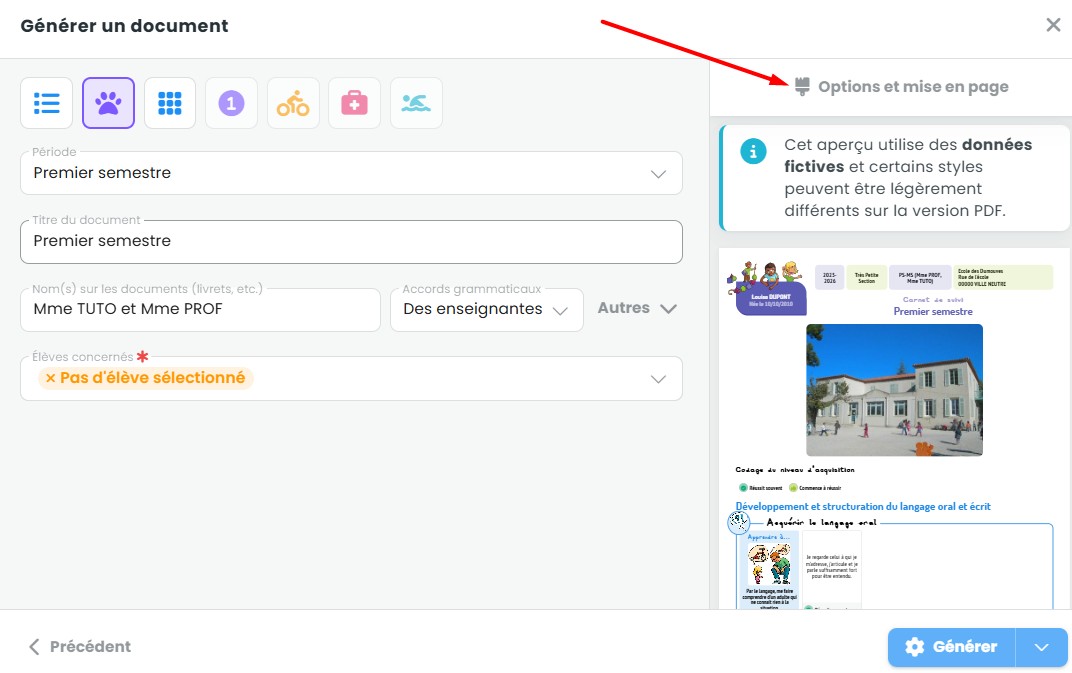Click the school photo in the preview

click(893, 390)
